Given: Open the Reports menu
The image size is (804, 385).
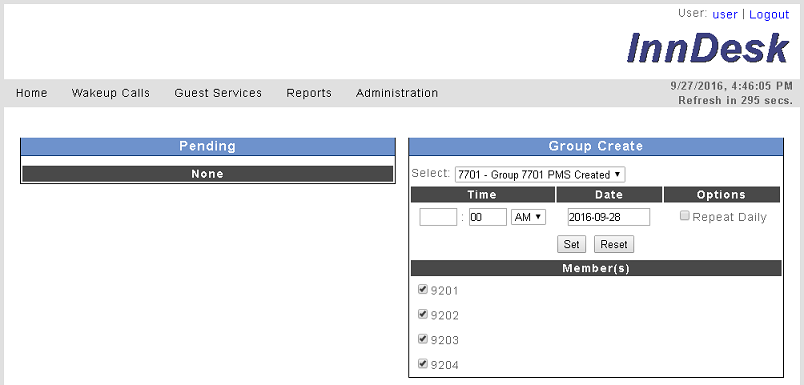Looking at the screenshot, I should [309, 93].
